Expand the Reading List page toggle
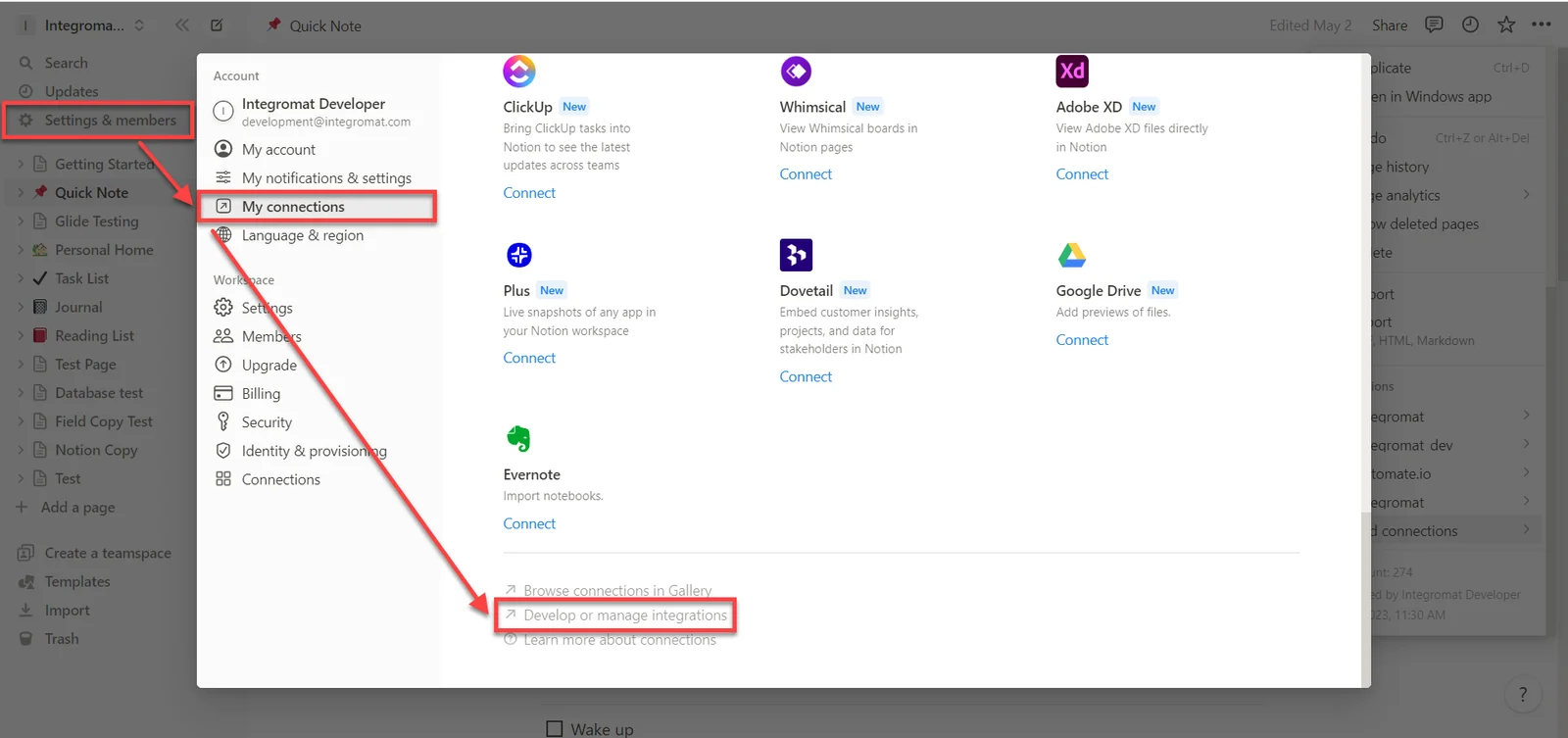Image resolution: width=1568 pixels, height=738 pixels. pyautogui.click(x=21, y=336)
